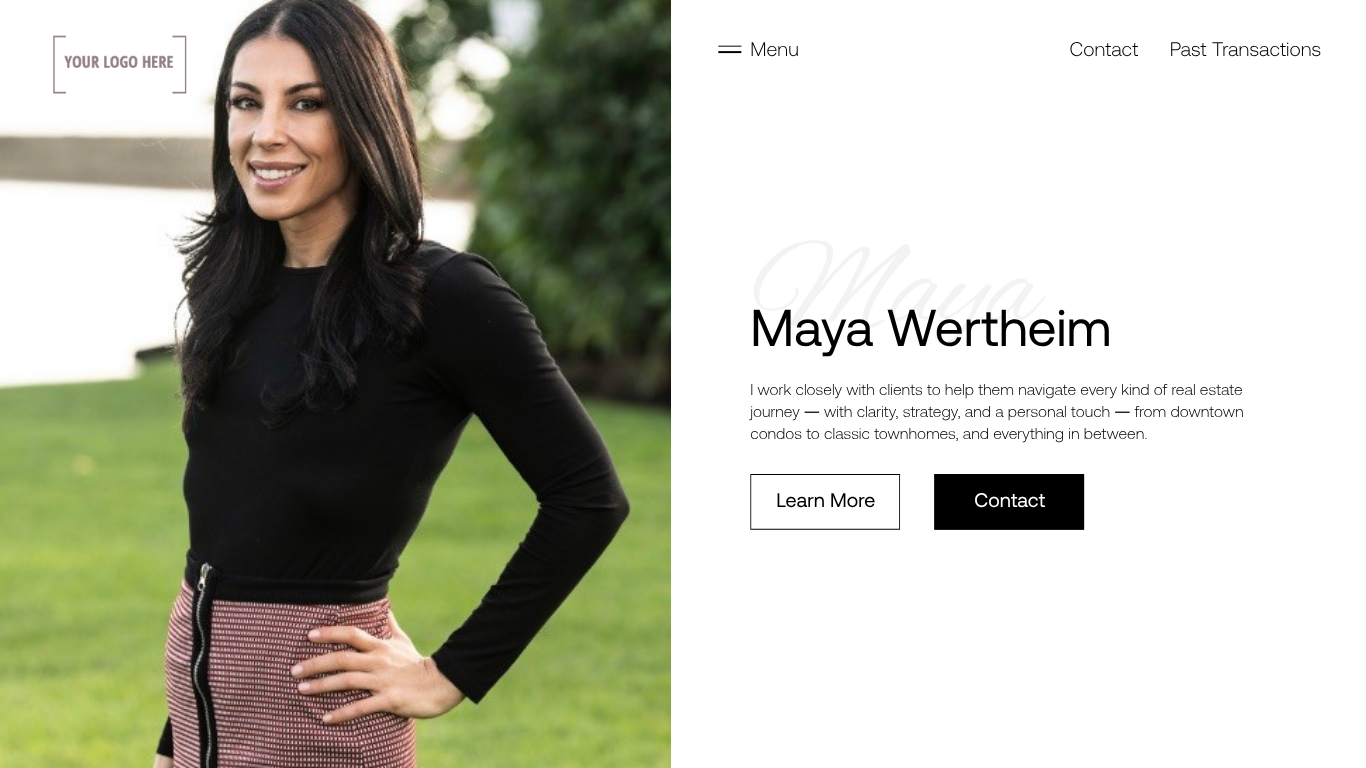Click the phrase 'real estate' in bio
1366x768 pixels.
pyautogui.click(x=1207, y=390)
